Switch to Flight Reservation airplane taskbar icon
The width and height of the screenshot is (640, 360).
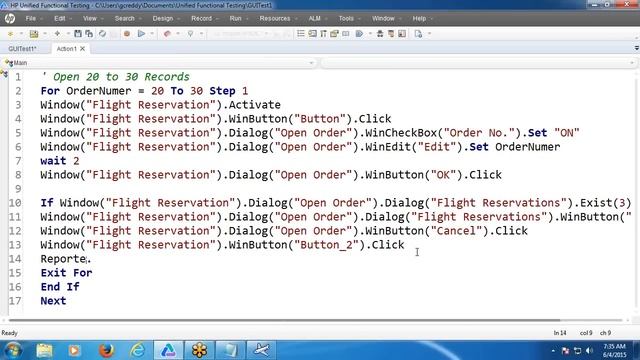point(261,350)
